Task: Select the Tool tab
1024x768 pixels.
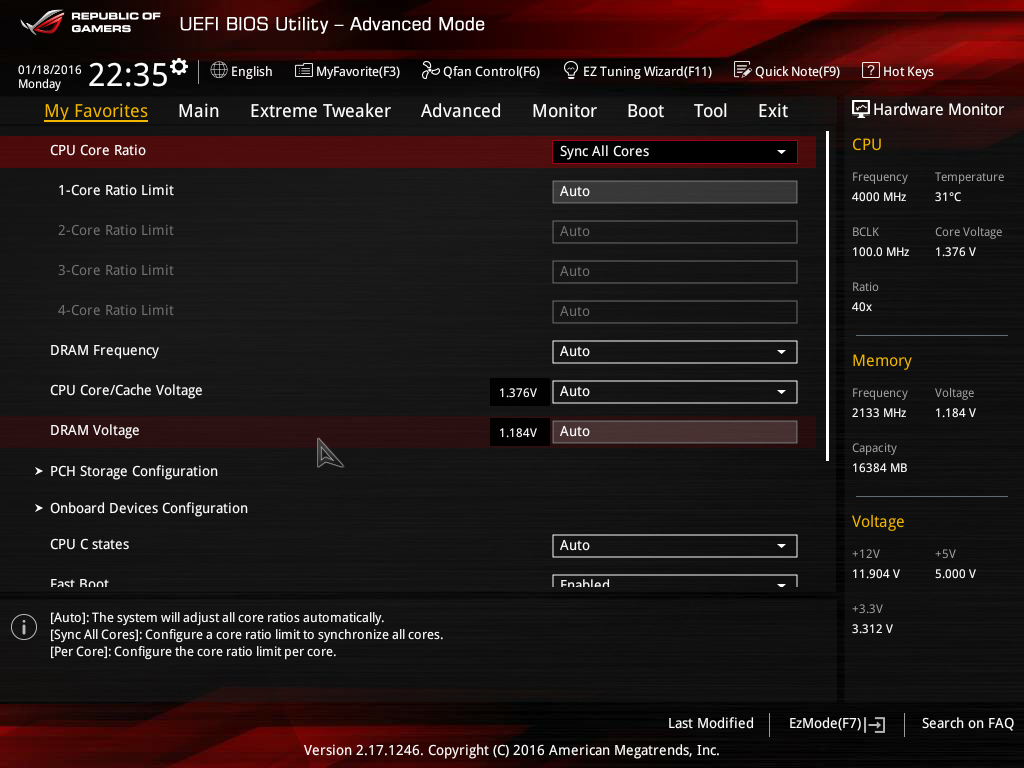Action: tap(710, 111)
